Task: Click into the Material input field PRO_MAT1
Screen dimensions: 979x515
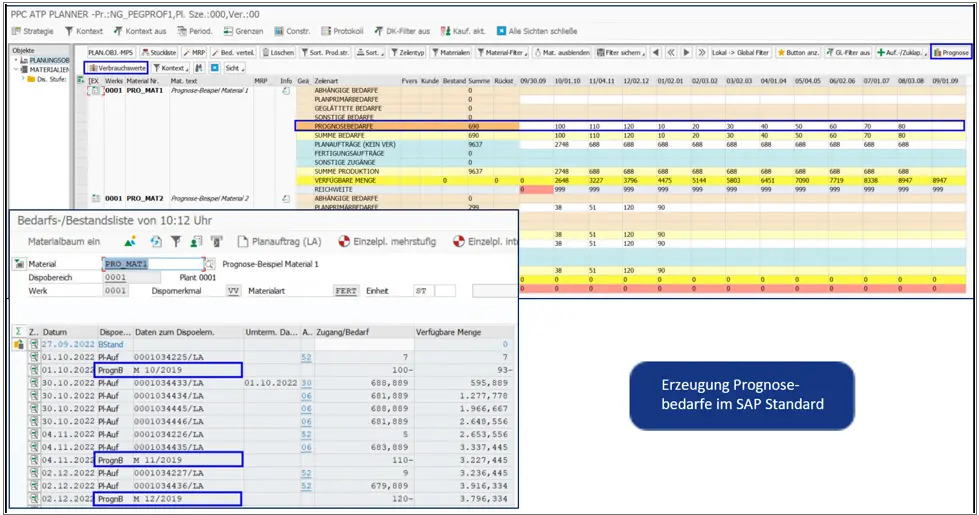Action: [x=153, y=264]
